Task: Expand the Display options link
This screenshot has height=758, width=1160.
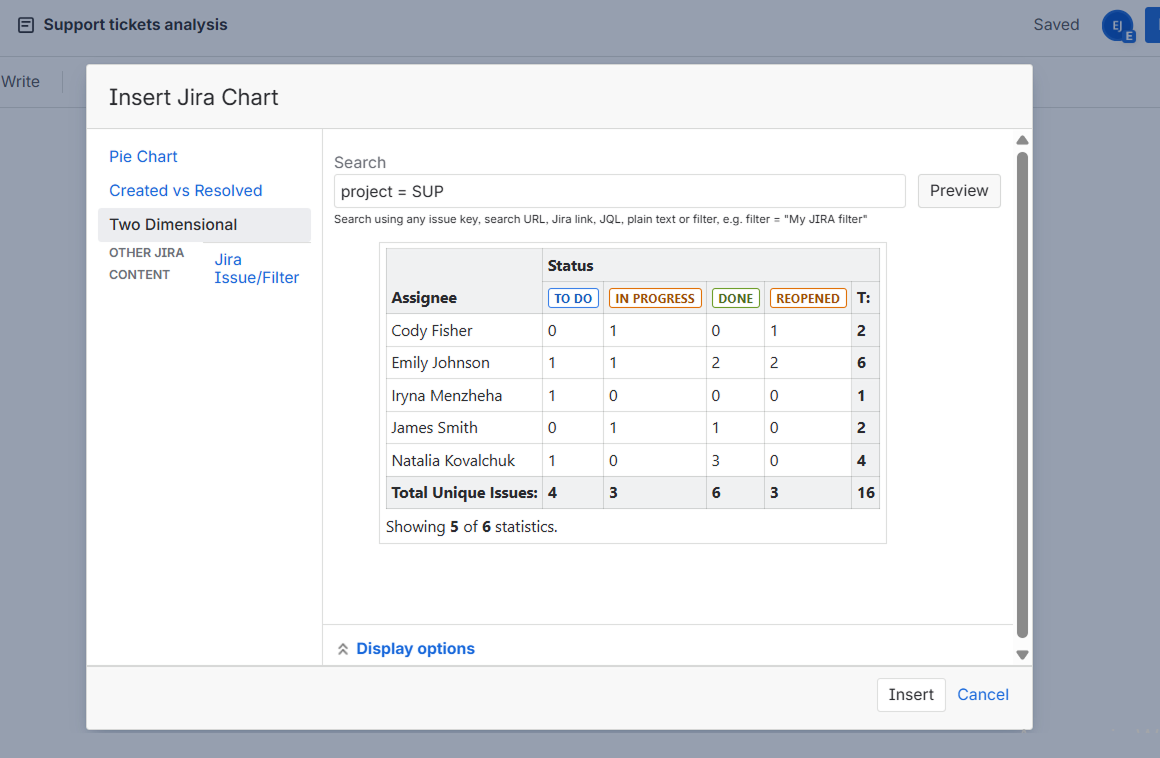Action: (x=415, y=649)
